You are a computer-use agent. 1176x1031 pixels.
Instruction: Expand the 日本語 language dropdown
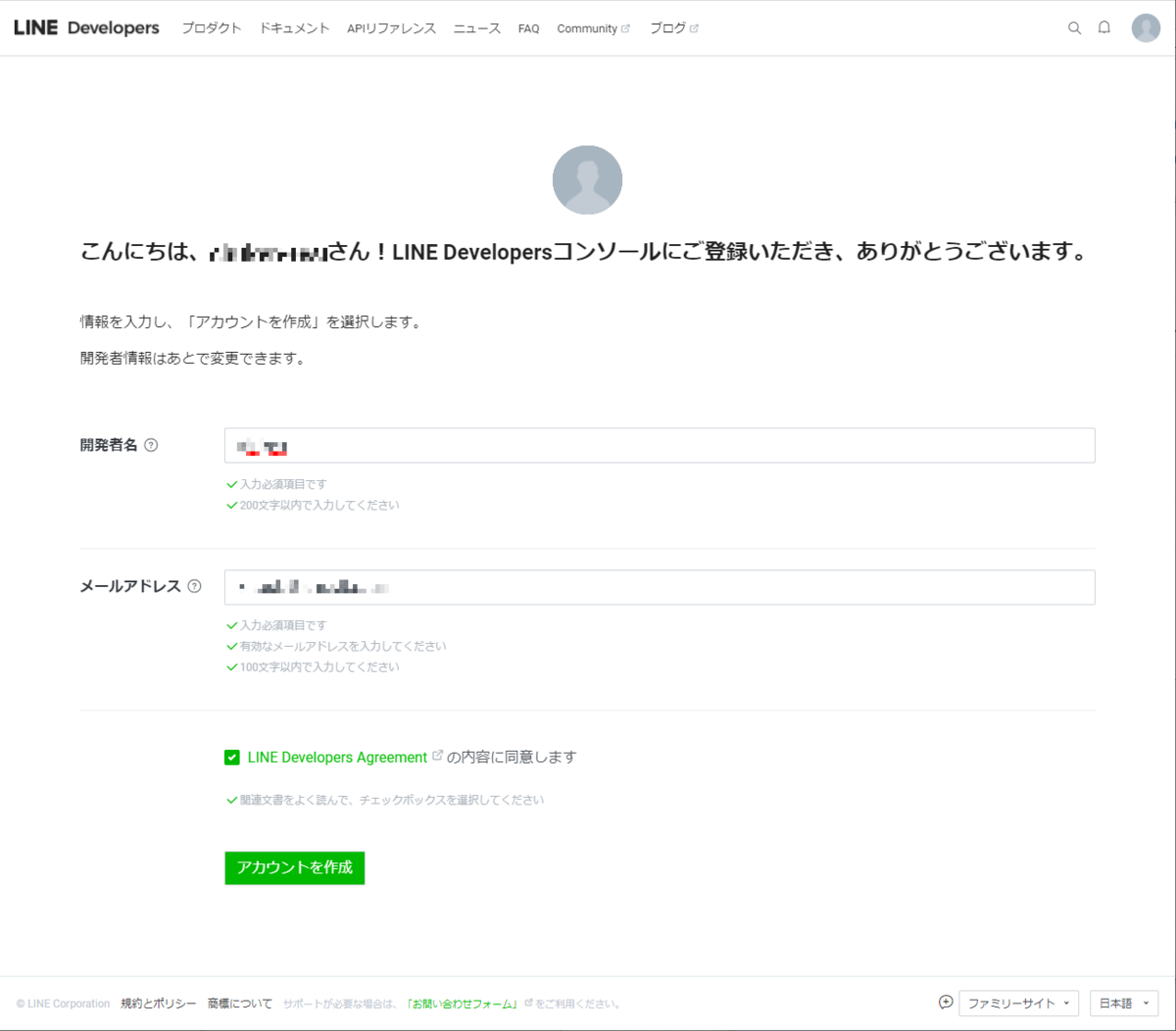click(x=1124, y=1003)
